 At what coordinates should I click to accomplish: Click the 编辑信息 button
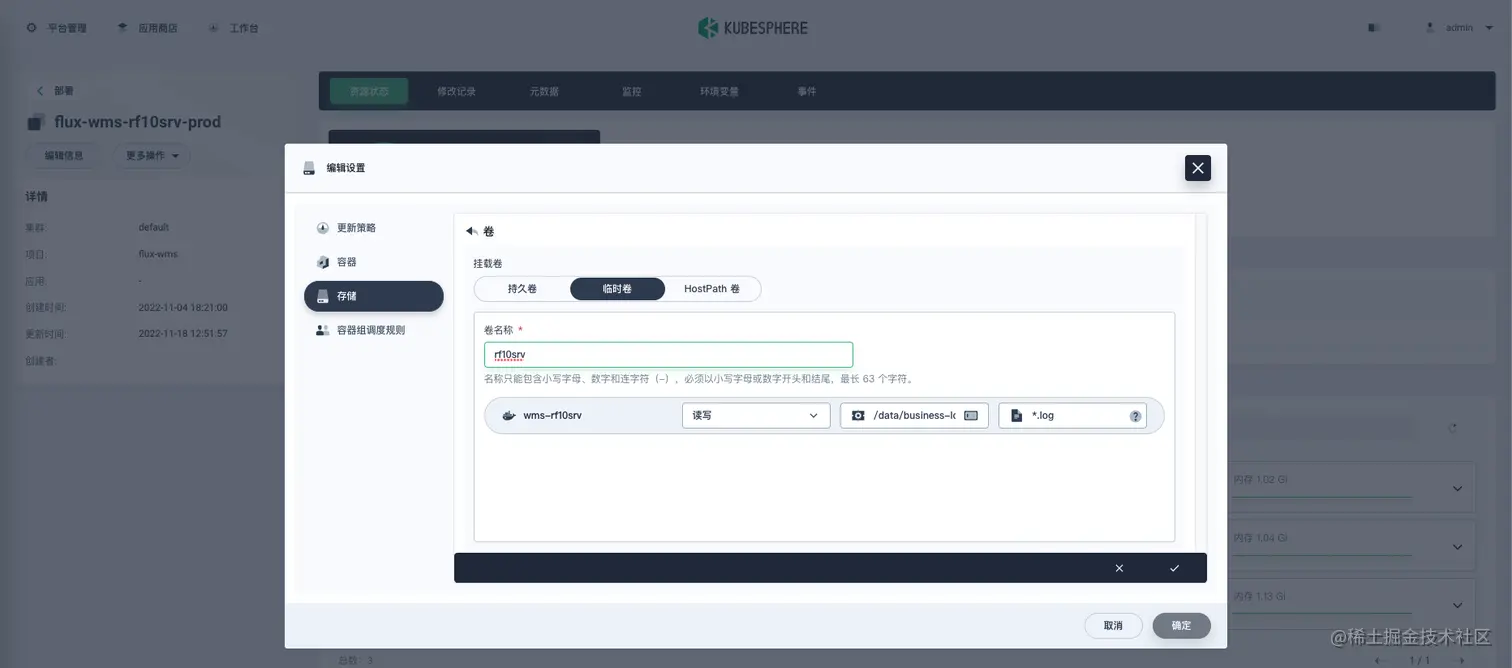pyautogui.click(x=64, y=156)
